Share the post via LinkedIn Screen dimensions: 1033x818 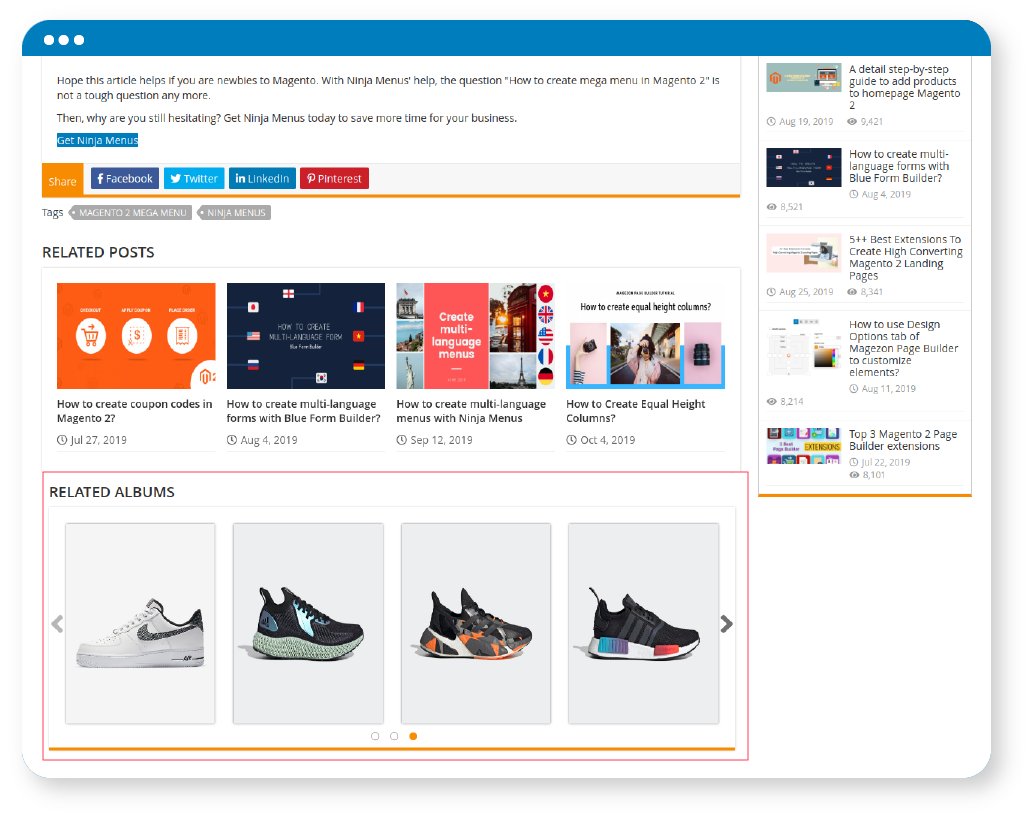tap(261, 178)
